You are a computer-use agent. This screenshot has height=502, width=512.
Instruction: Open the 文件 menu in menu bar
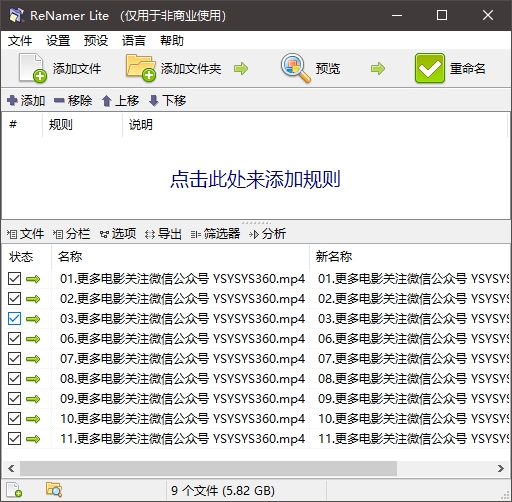point(20,41)
